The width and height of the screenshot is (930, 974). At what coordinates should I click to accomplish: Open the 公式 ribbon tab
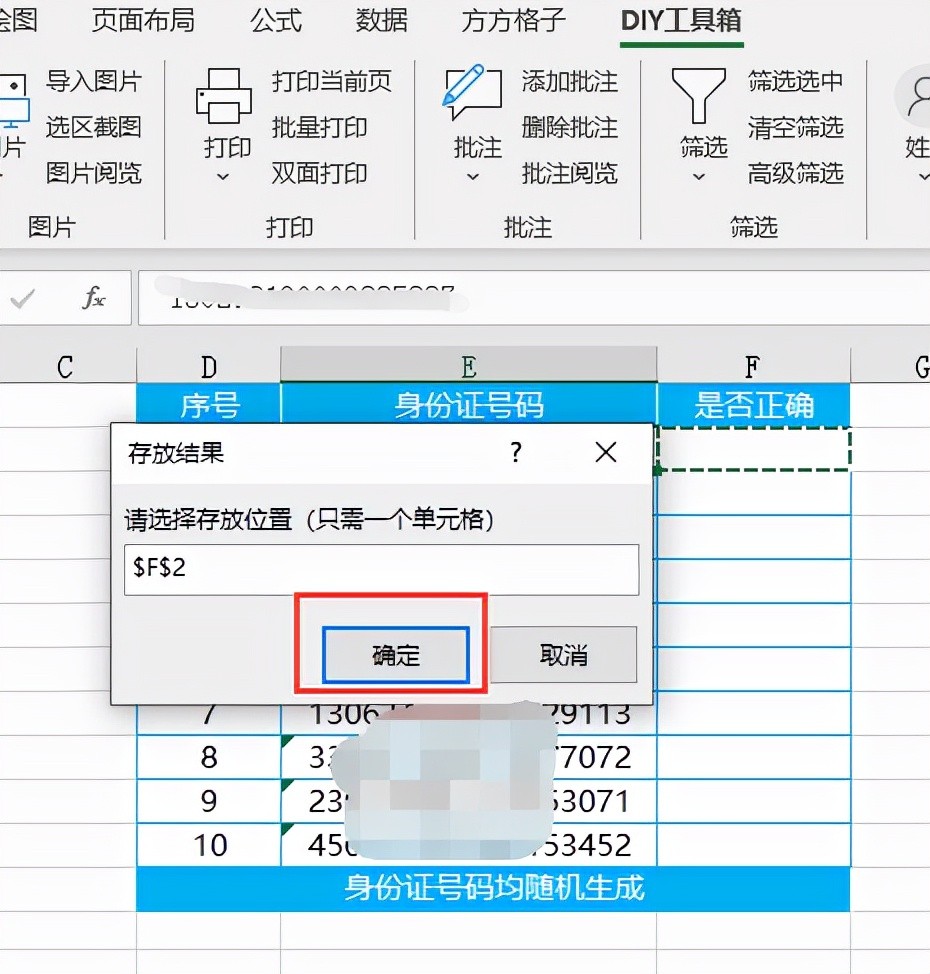[276, 20]
